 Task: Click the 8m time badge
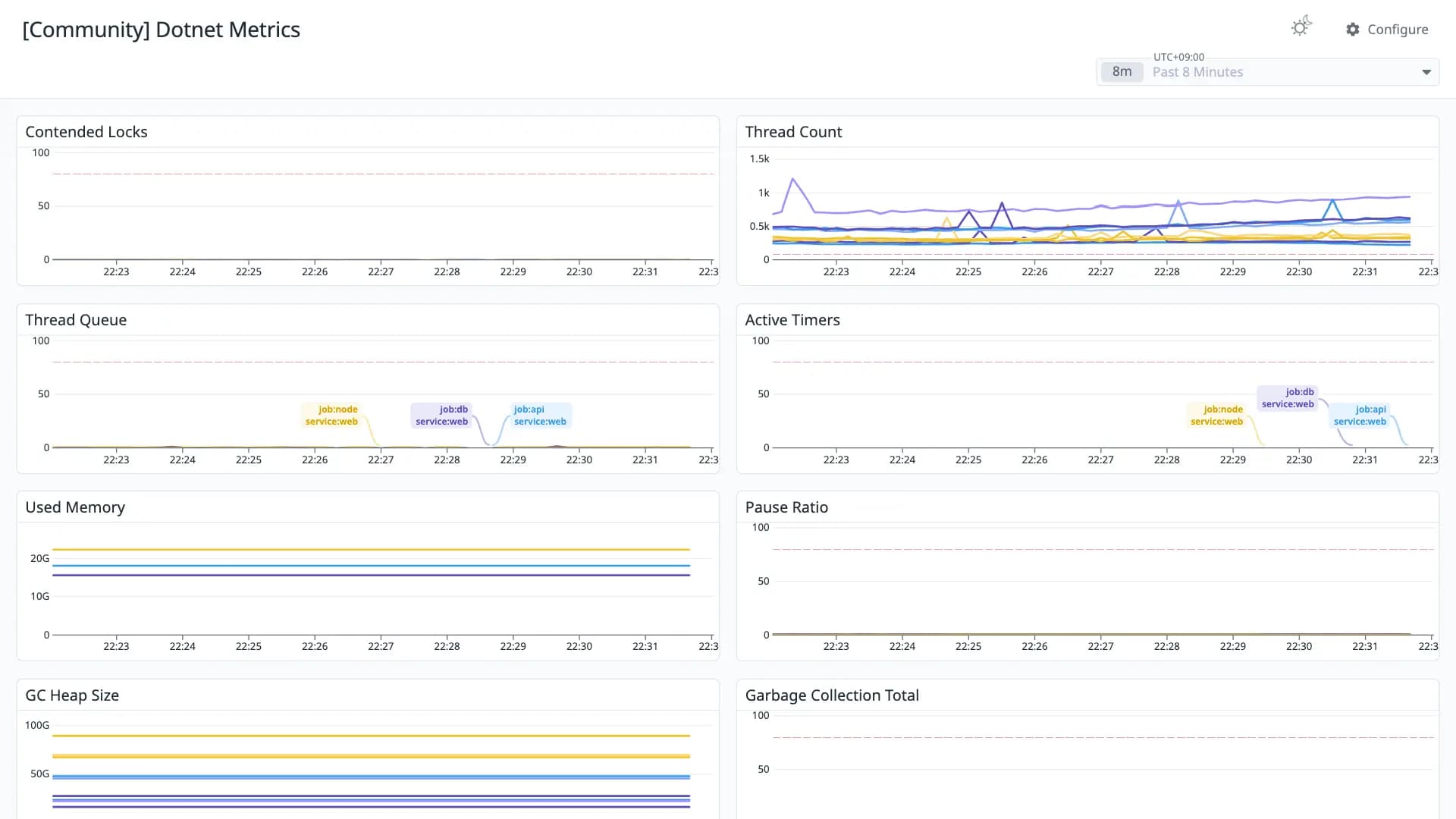[x=1122, y=72]
